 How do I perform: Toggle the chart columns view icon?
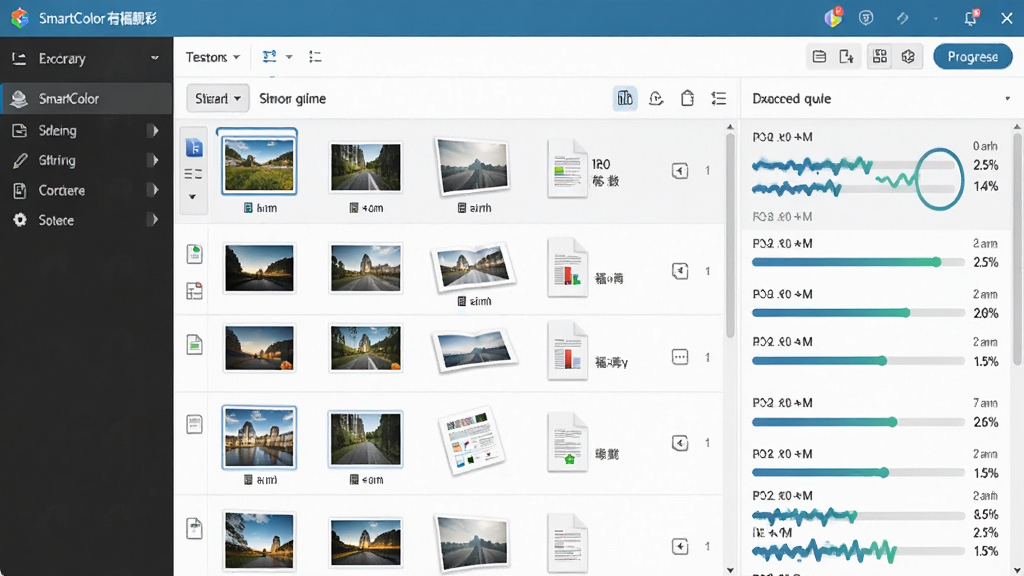(x=625, y=99)
